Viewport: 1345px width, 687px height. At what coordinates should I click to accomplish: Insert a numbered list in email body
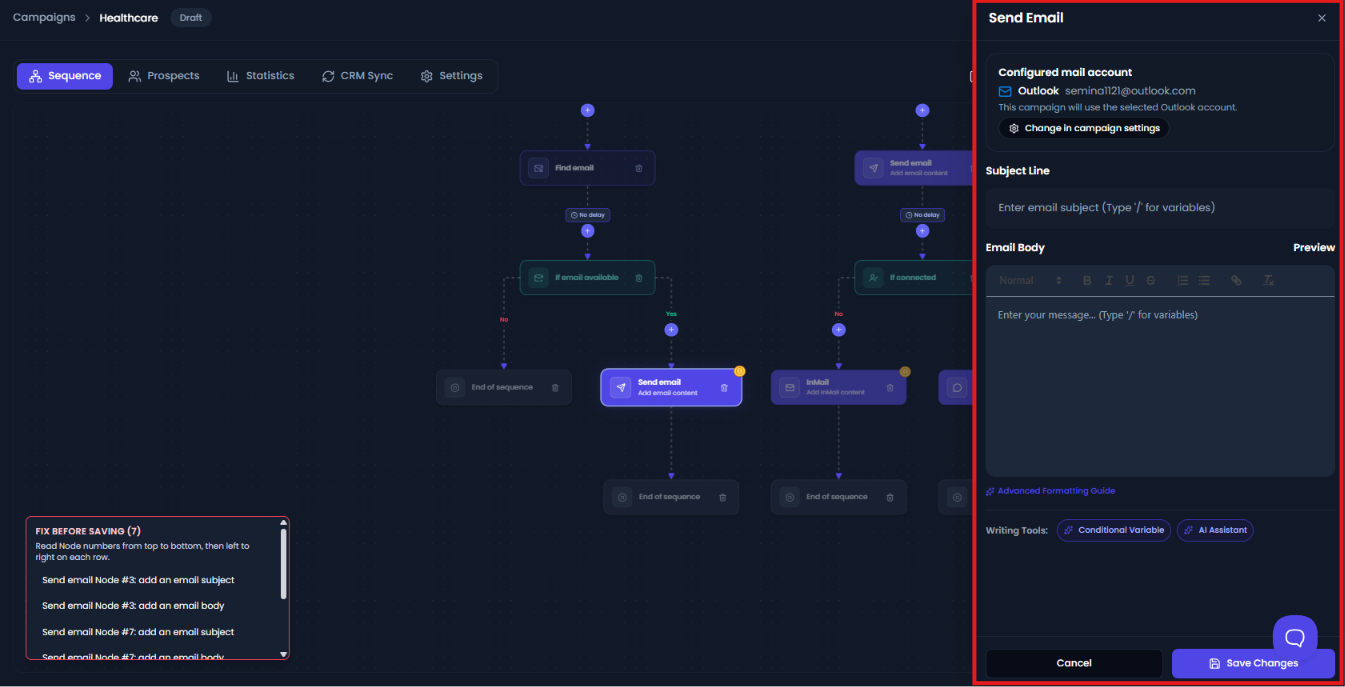pyautogui.click(x=1183, y=281)
